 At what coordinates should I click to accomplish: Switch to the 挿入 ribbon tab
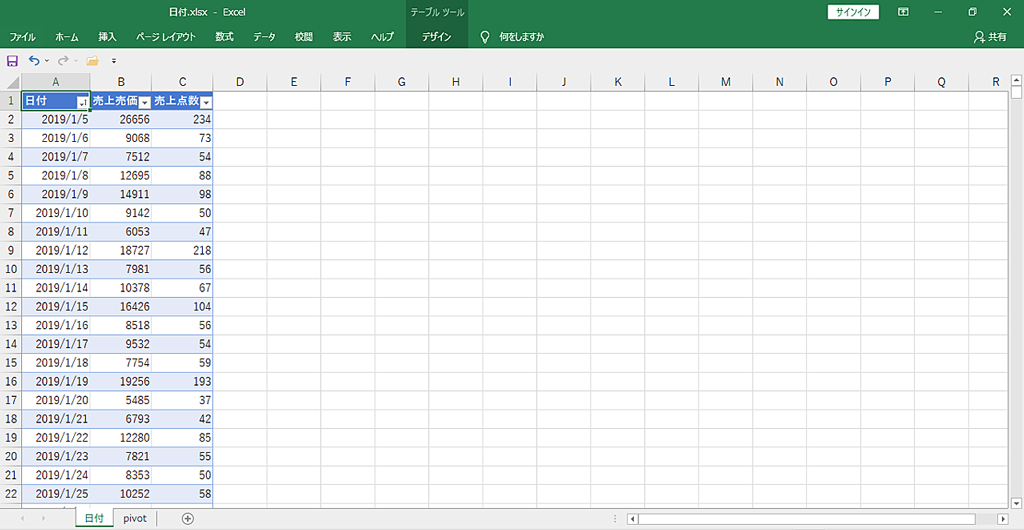pos(107,37)
